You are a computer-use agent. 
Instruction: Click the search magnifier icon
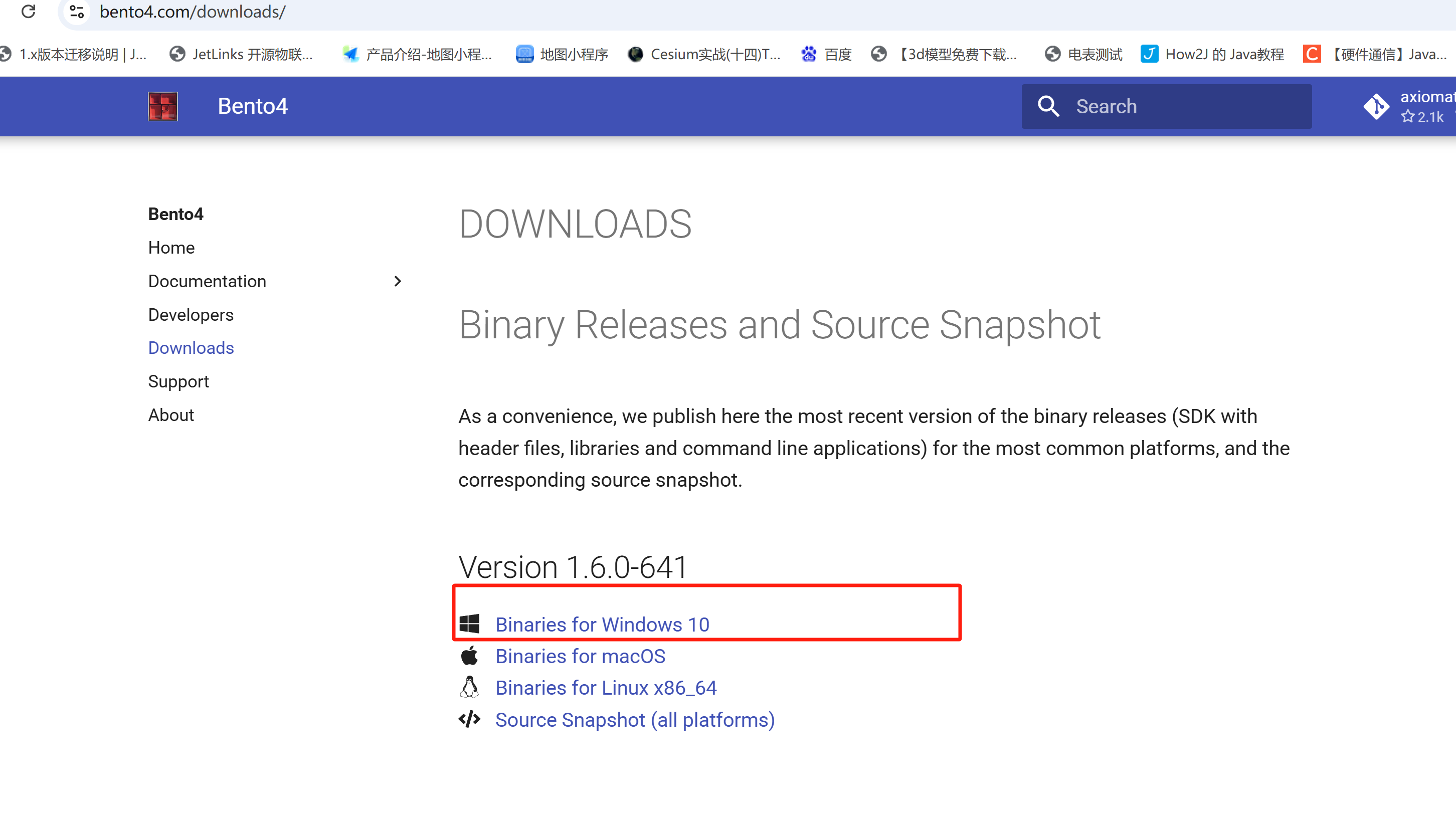point(1048,106)
